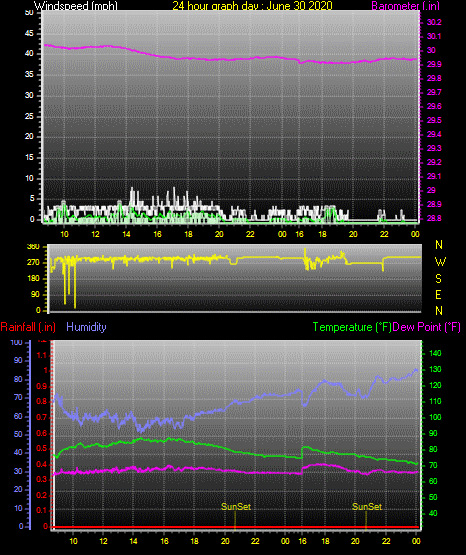Click windspeed scale value 45
The width and height of the screenshot is (466, 555).
pos(29,33)
